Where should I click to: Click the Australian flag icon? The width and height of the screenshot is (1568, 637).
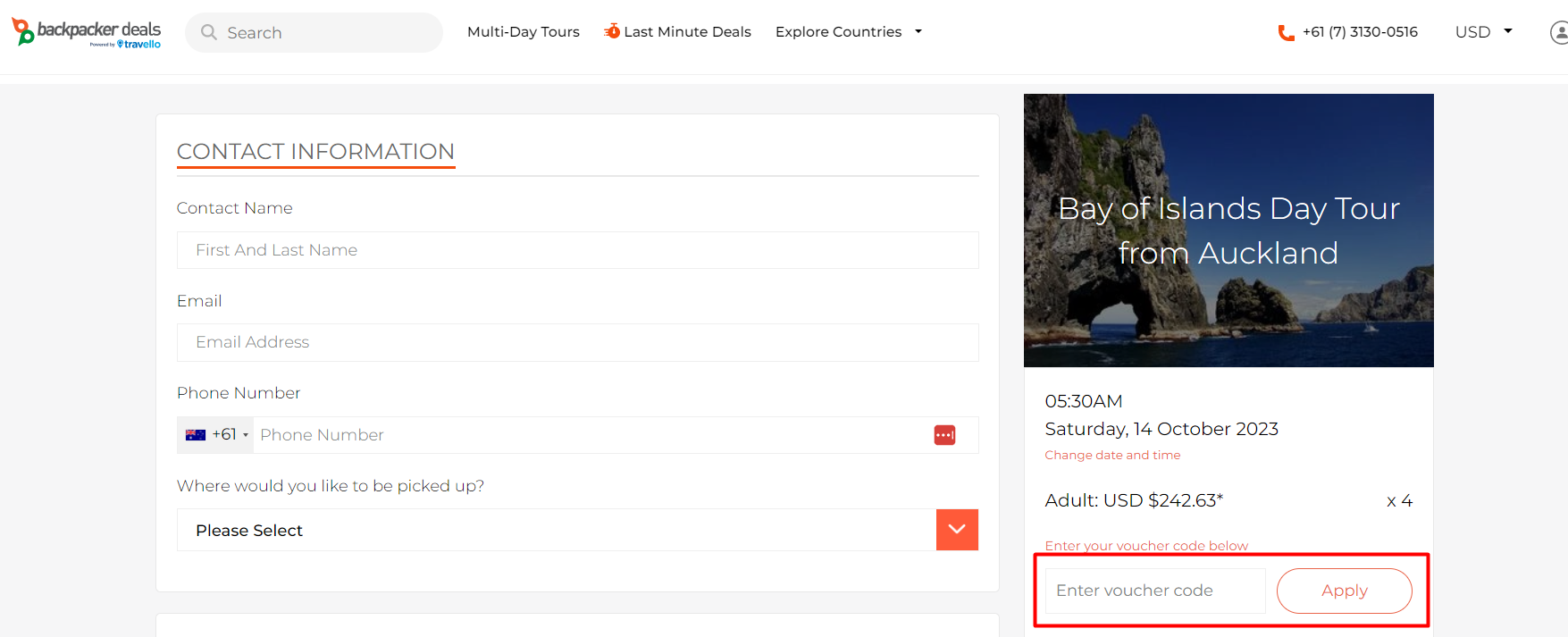click(x=196, y=435)
